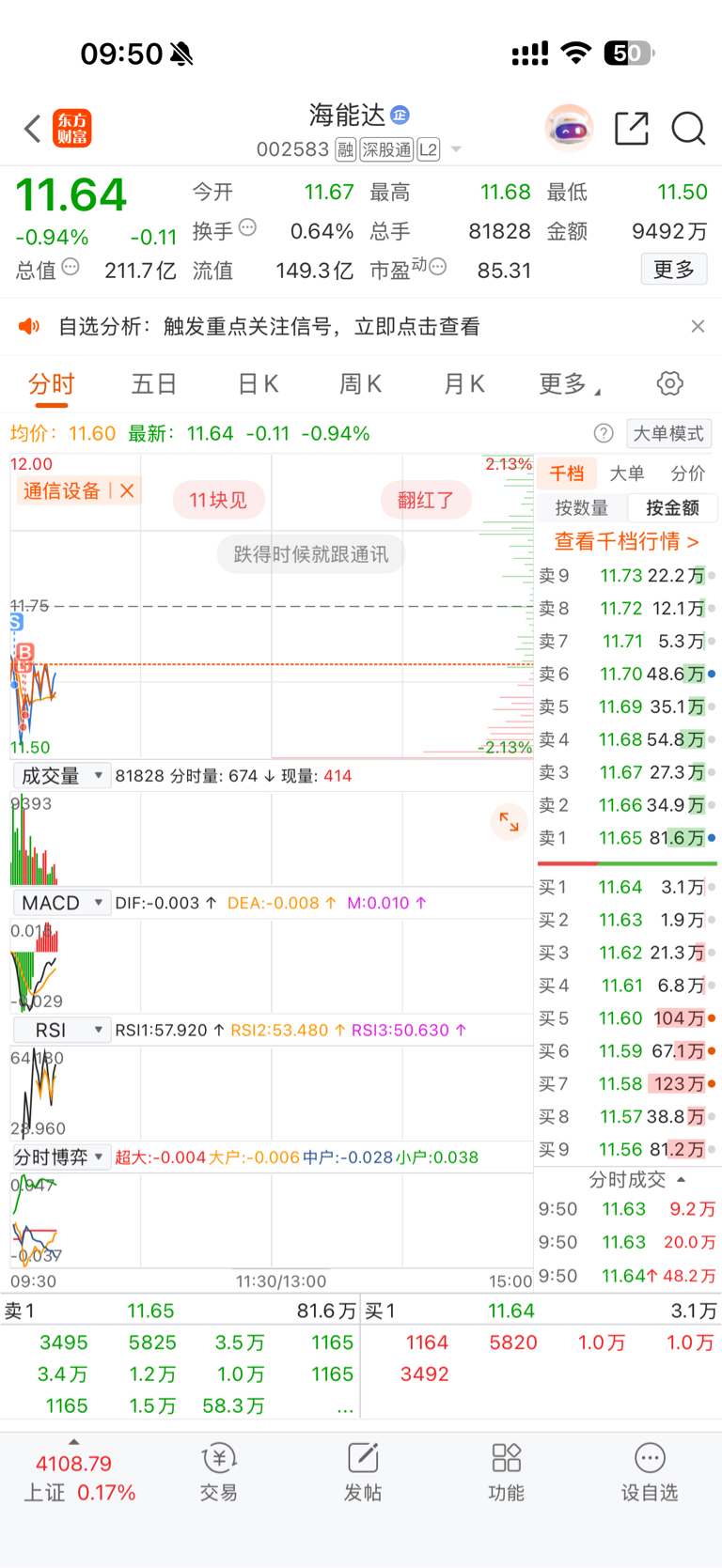Switch to the 分时 chart tab
This screenshot has width=722, height=1568.
(x=52, y=384)
